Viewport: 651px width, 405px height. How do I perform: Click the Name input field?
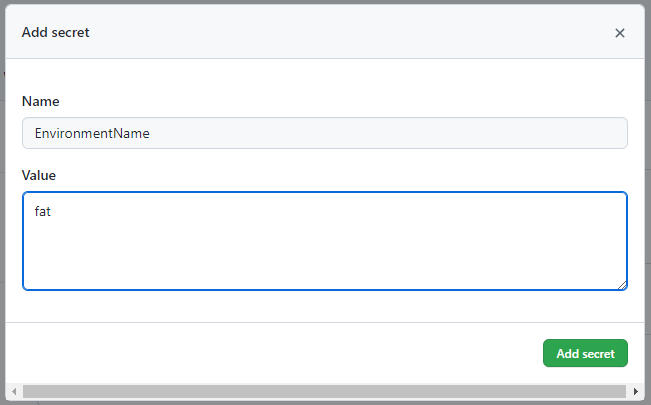click(x=324, y=133)
